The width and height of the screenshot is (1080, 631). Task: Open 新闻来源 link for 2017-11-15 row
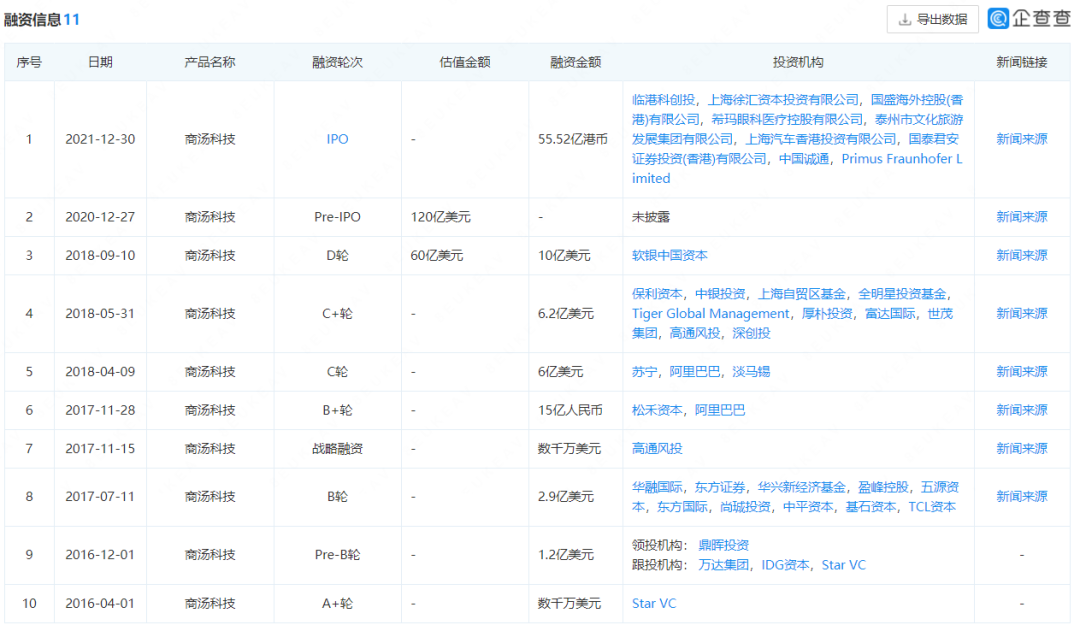(x=1021, y=449)
